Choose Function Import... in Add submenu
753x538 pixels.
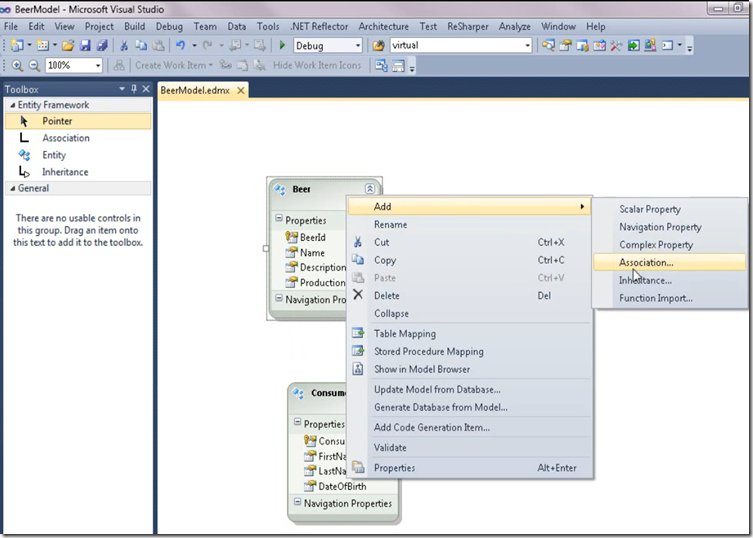click(669, 298)
